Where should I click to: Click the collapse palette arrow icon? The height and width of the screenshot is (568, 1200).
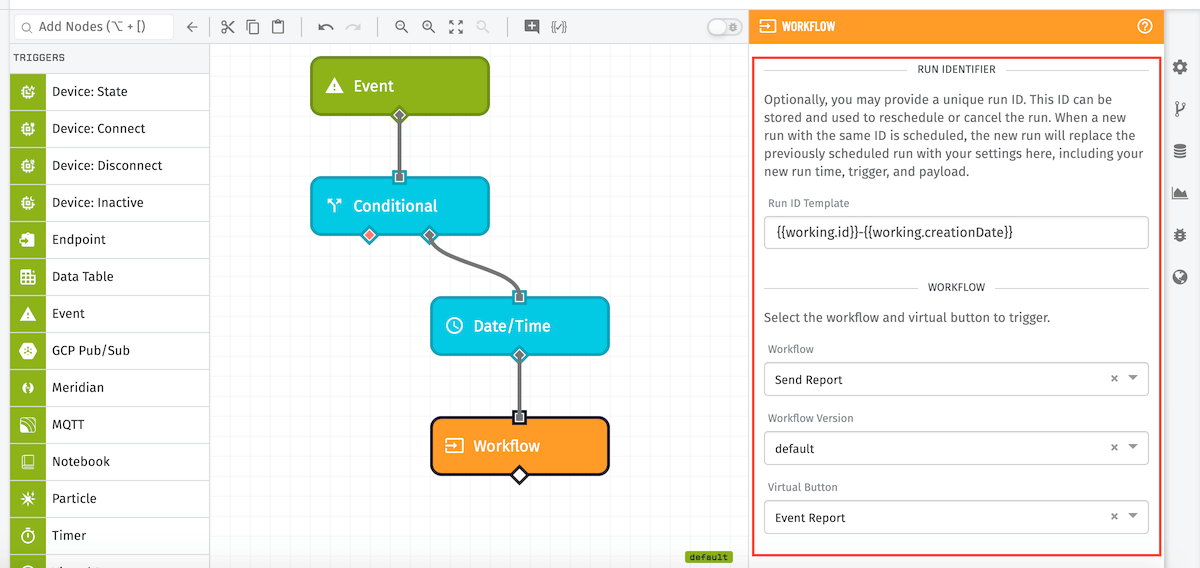[192, 27]
